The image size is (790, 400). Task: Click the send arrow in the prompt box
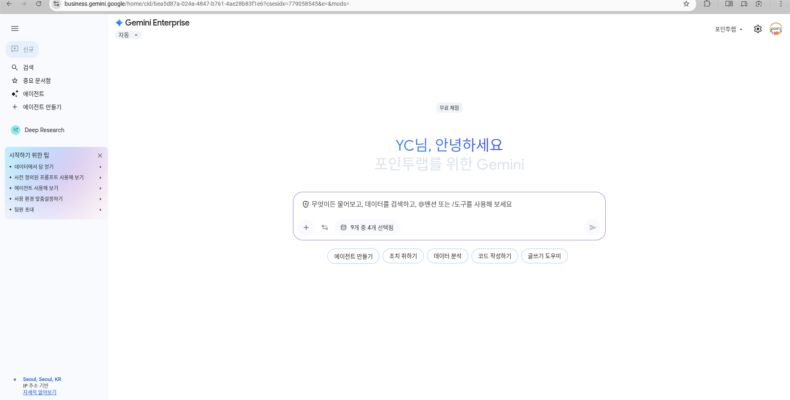(592, 227)
